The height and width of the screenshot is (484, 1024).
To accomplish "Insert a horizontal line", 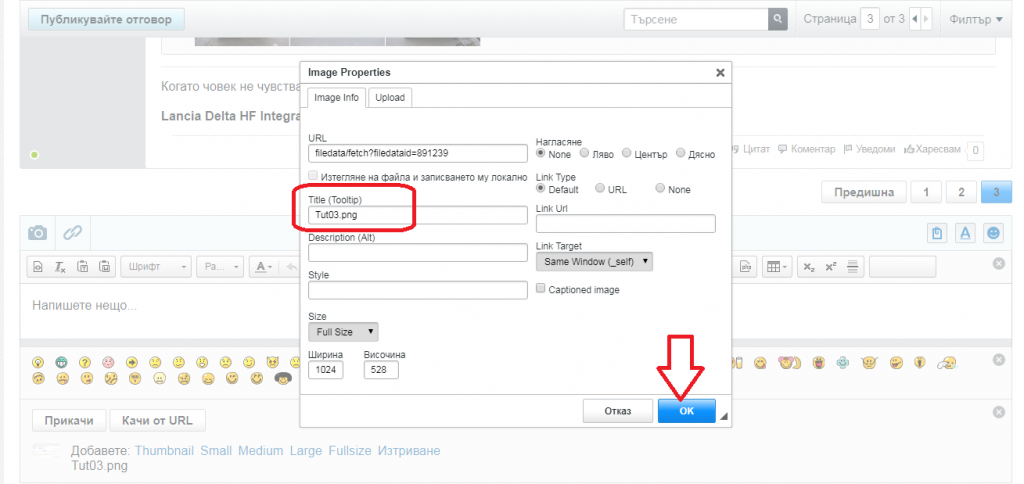I will click(x=852, y=266).
